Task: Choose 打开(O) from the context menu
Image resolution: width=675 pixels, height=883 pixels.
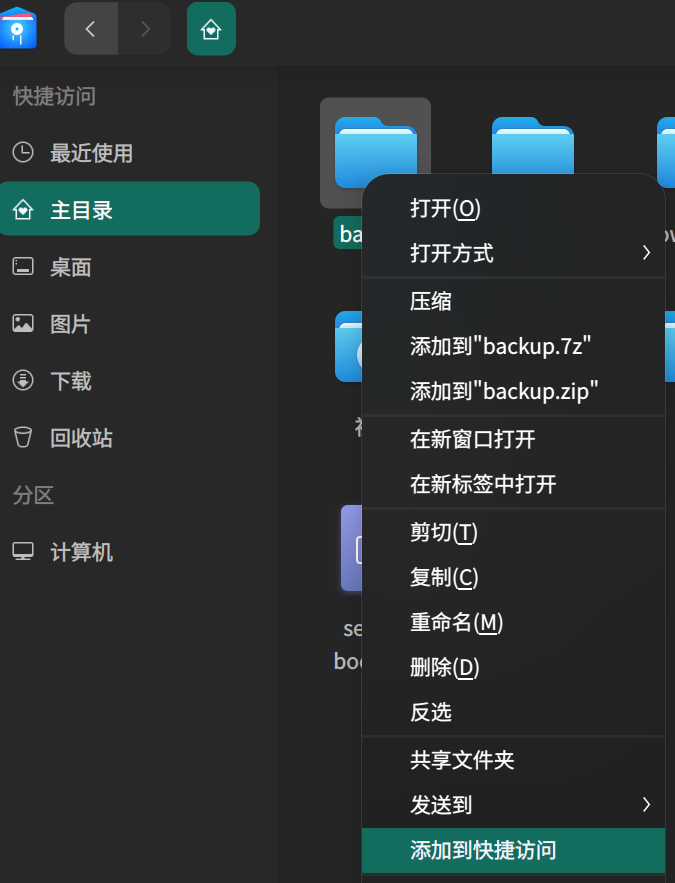Action: tap(513, 208)
